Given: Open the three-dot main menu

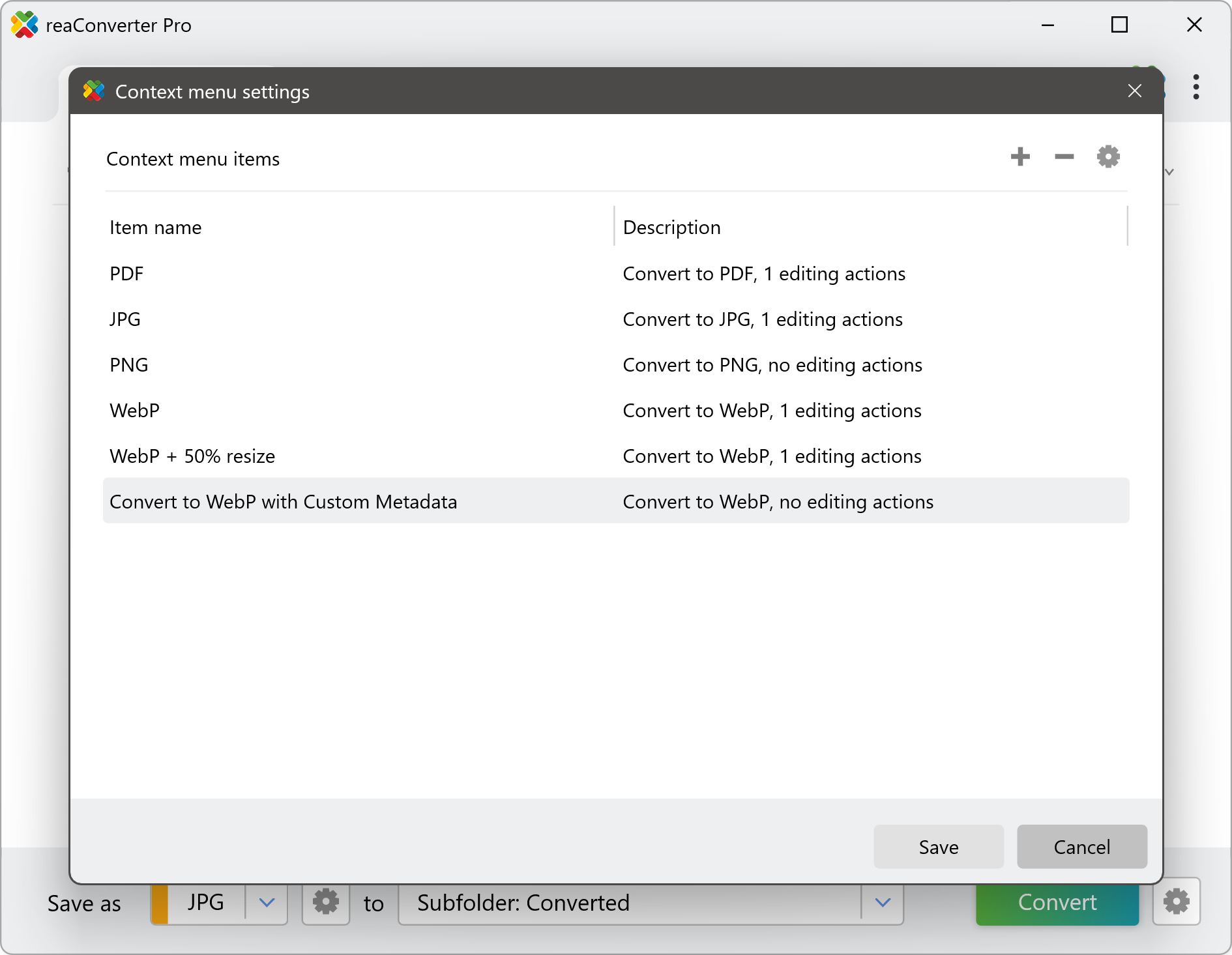Looking at the screenshot, I should point(1195,87).
